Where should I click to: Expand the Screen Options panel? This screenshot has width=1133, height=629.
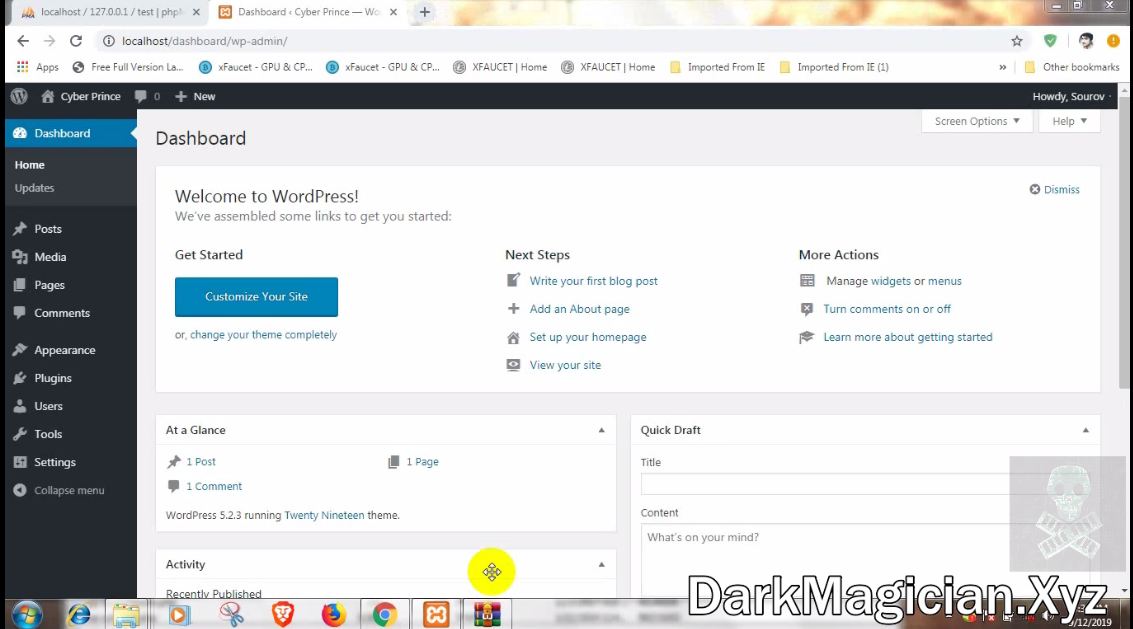point(977,121)
